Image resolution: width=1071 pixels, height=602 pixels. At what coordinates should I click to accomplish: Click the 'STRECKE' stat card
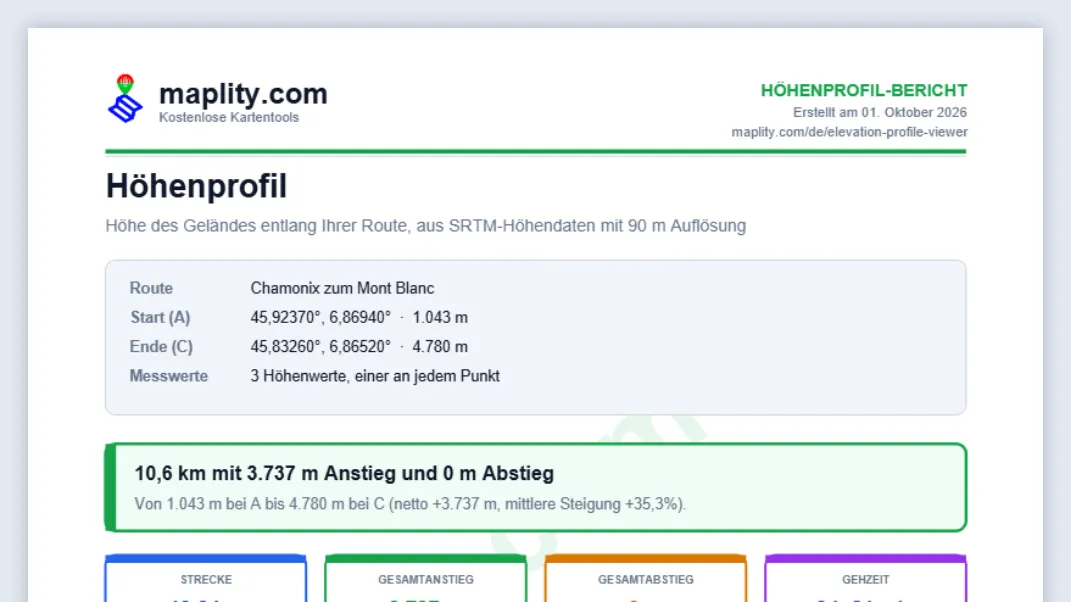(x=206, y=579)
